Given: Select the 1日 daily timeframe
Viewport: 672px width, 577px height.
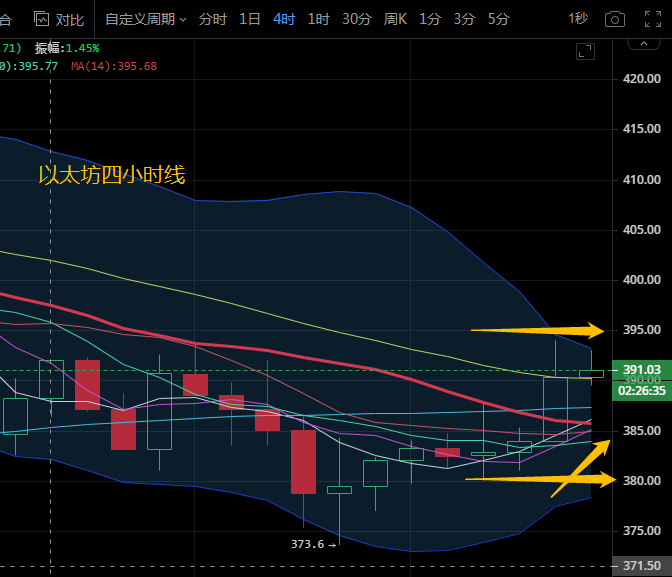Looking at the screenshot, I should click(x=250, y=19).
